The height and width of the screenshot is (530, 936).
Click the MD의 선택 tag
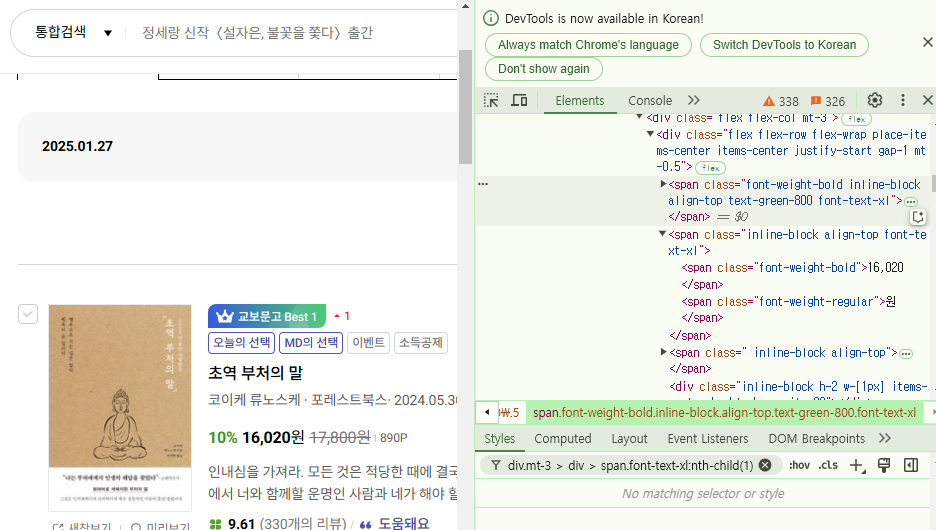311,343
